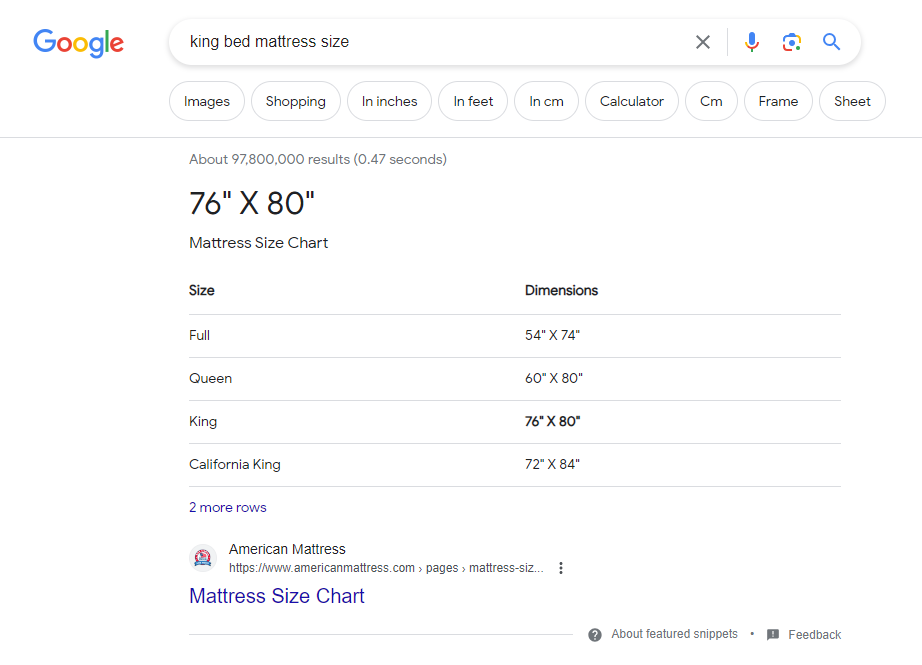Send Feedback about this result

814,634
